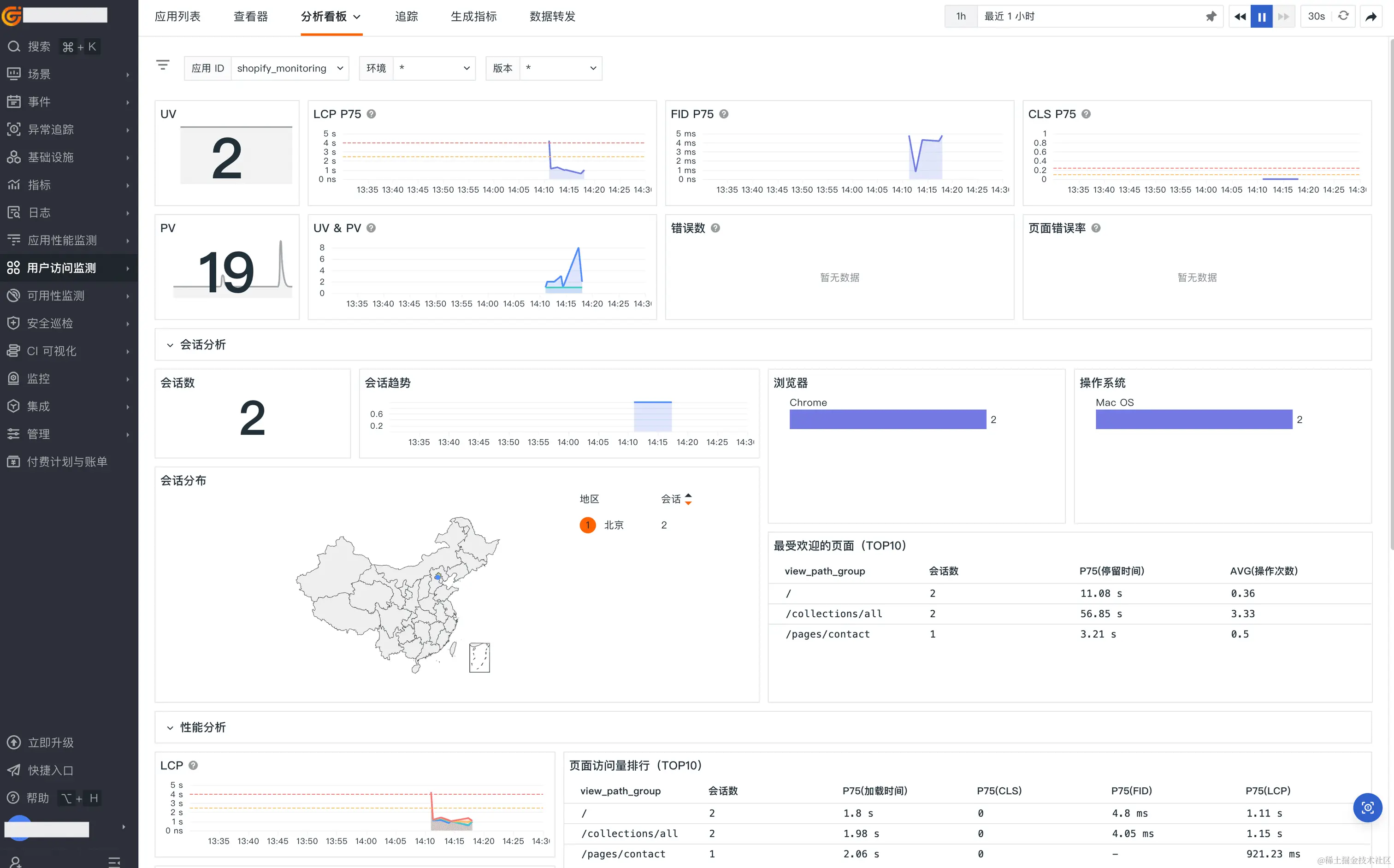Image resolution: width=1394 pixels, height=868 pixels.
Task: Pause auto refresh with the blue pause button
Action: [x=1261, y=16]
